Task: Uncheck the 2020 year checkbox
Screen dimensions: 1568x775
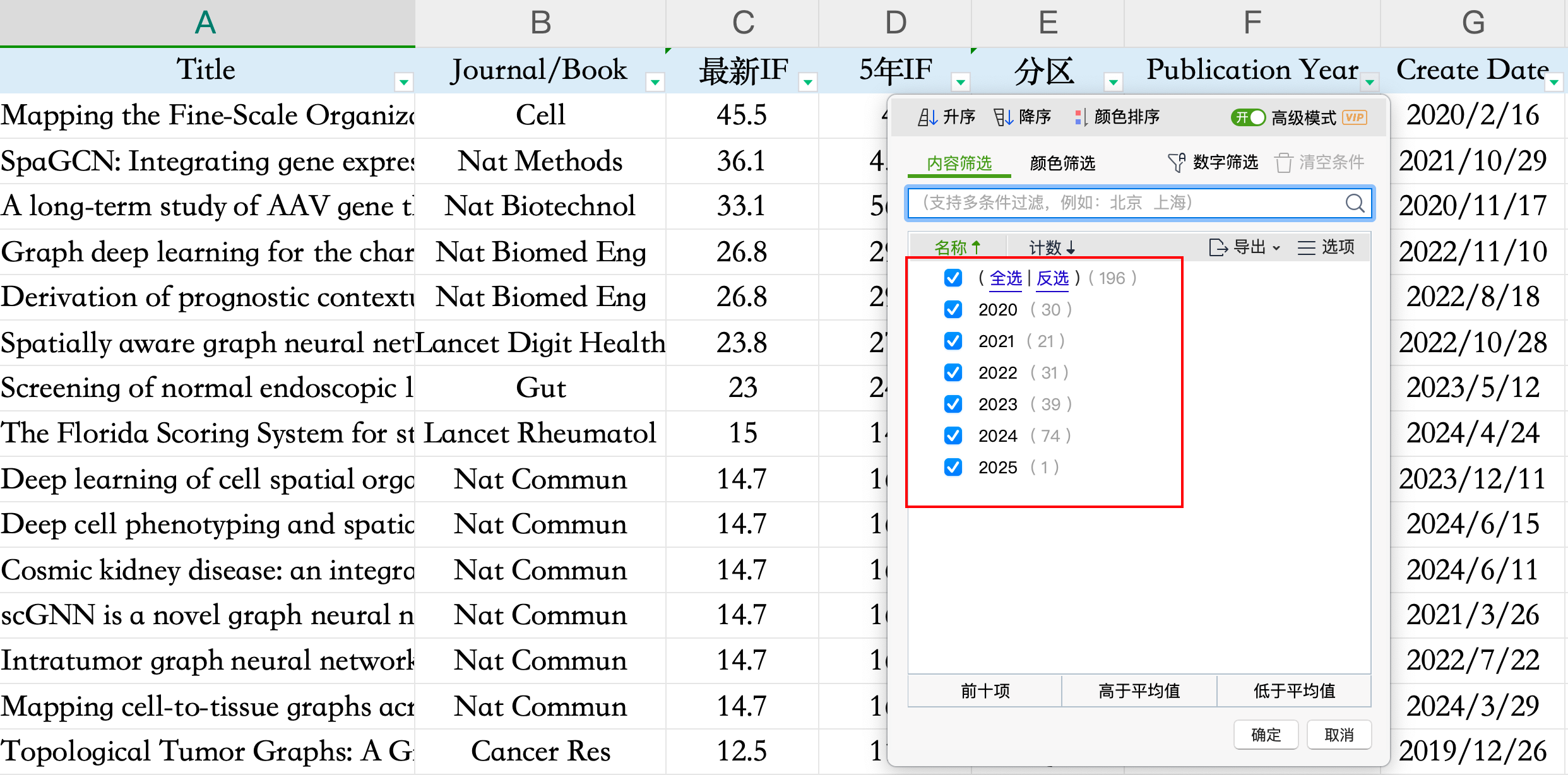Action: click(x=953, y=309)
